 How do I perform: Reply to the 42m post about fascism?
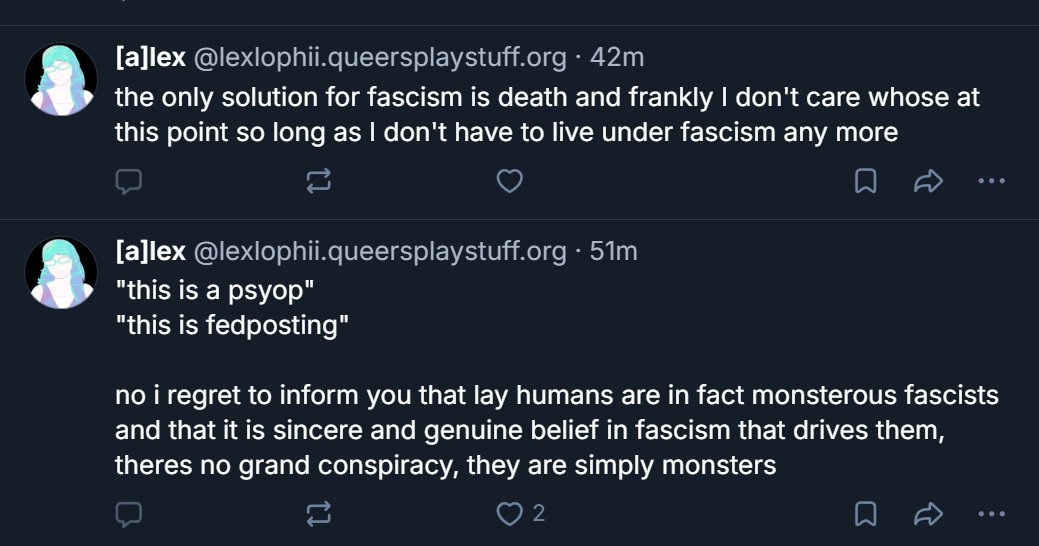129,181
